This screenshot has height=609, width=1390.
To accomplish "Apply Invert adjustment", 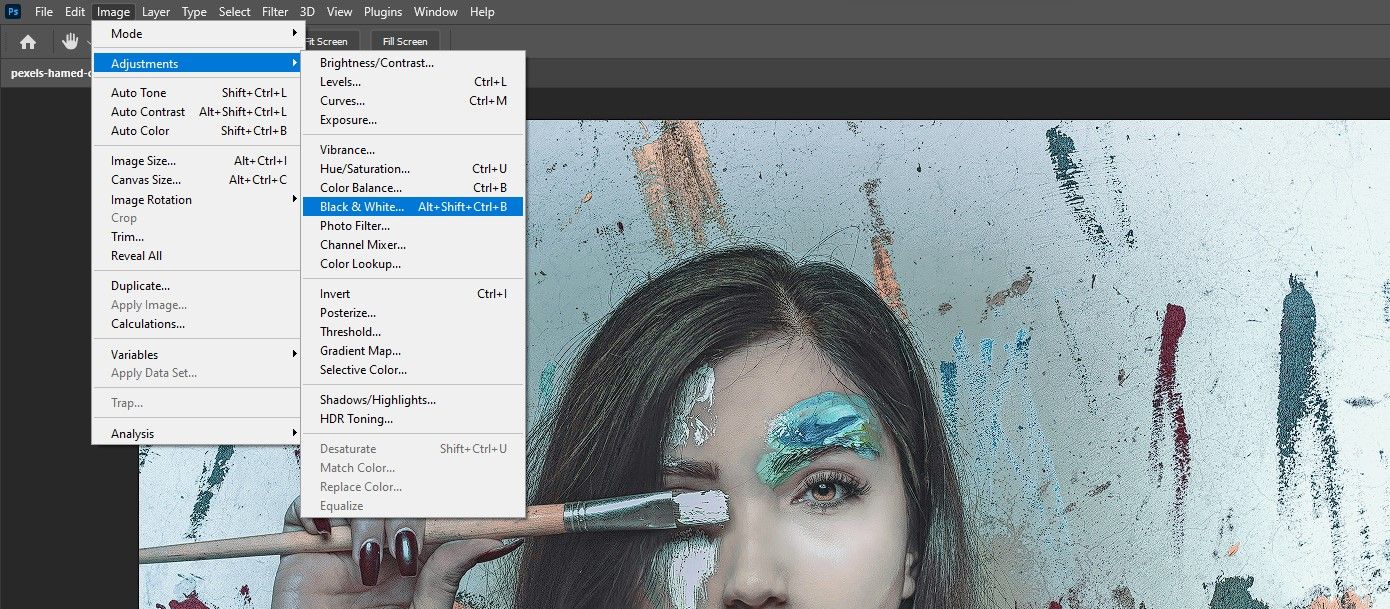I will click(413, 294).
